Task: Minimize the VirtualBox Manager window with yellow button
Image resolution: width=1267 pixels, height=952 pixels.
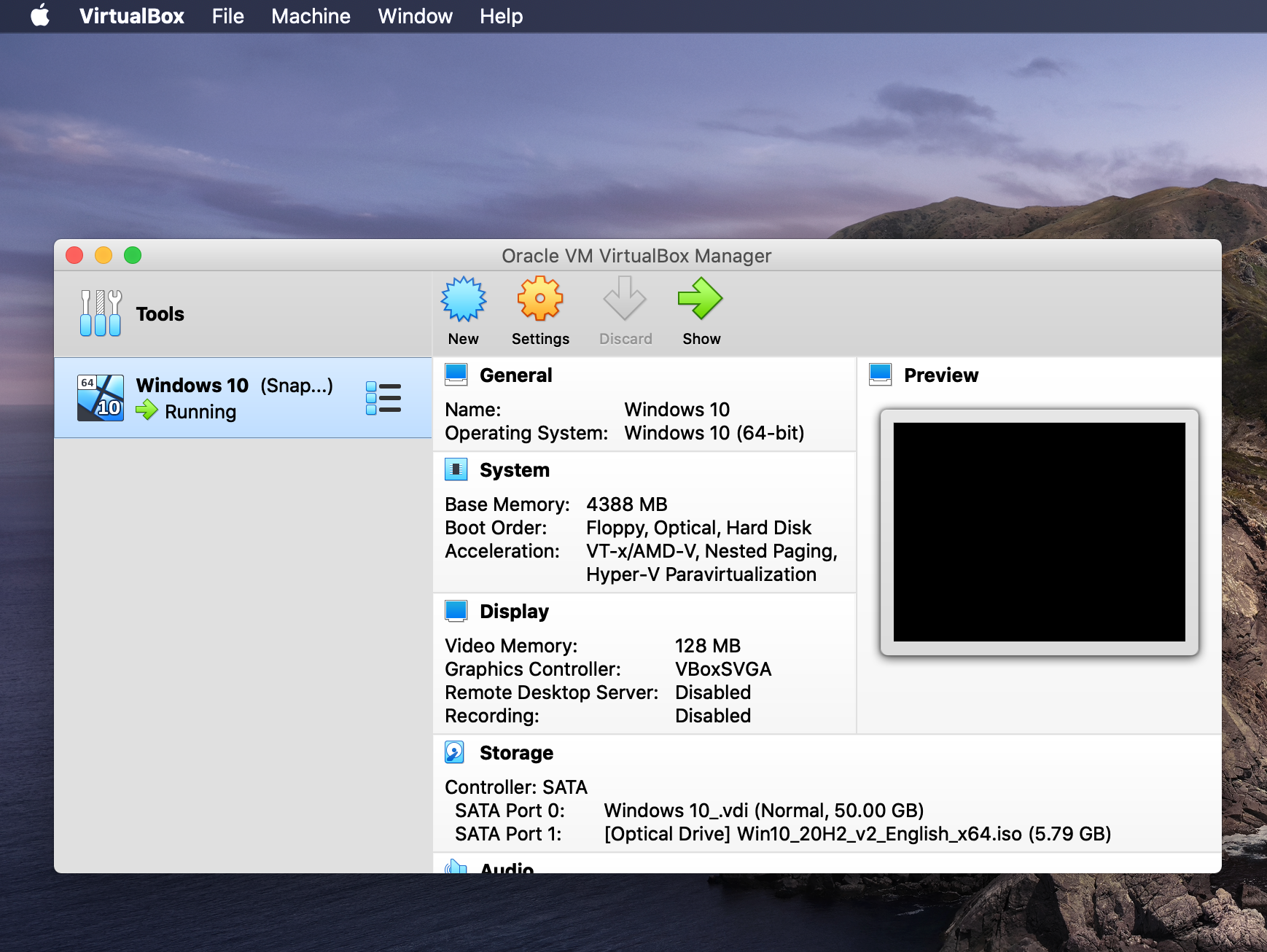Action: pyautogui.click(x=104, y=255)
